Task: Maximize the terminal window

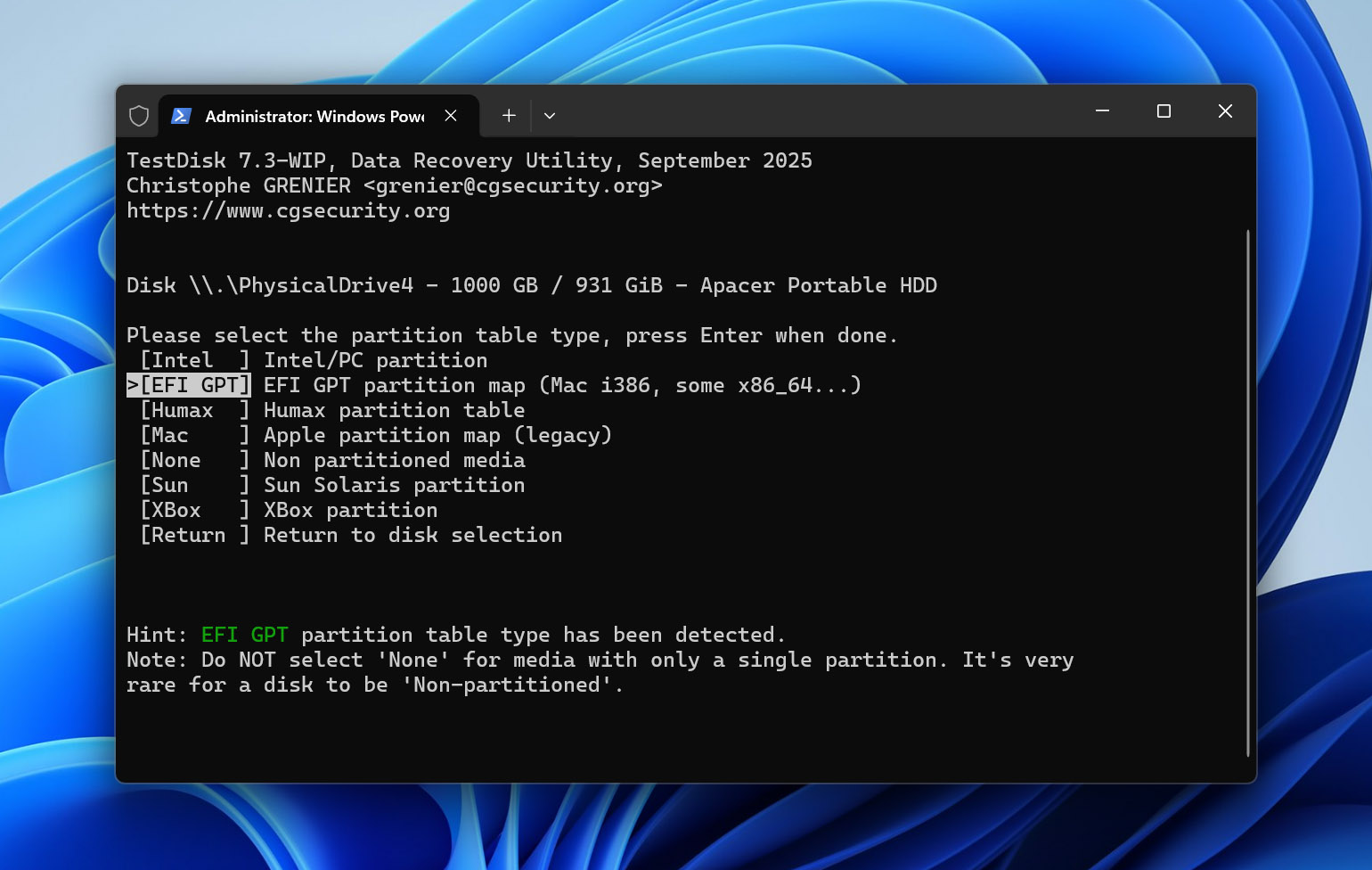Action: 1164,111
